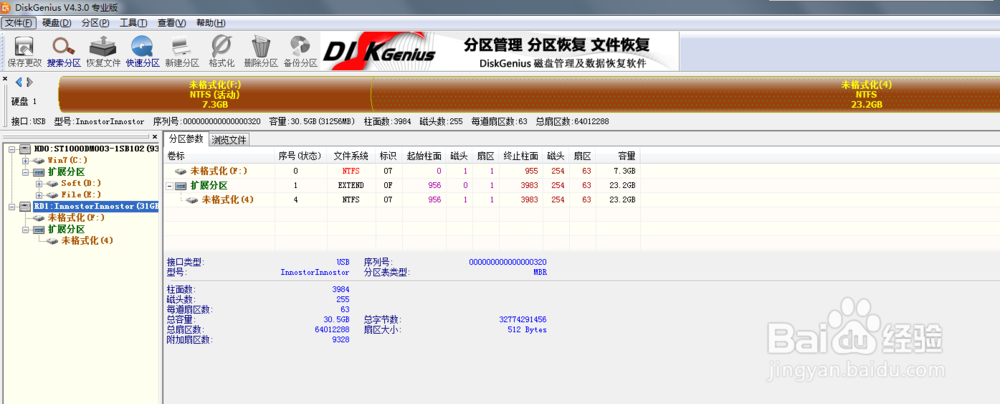The height and width of the screenshot is (404, 1000).
Task: Open the 文件(F) menu
Action: pyautogui.click(x=18, y=23)
